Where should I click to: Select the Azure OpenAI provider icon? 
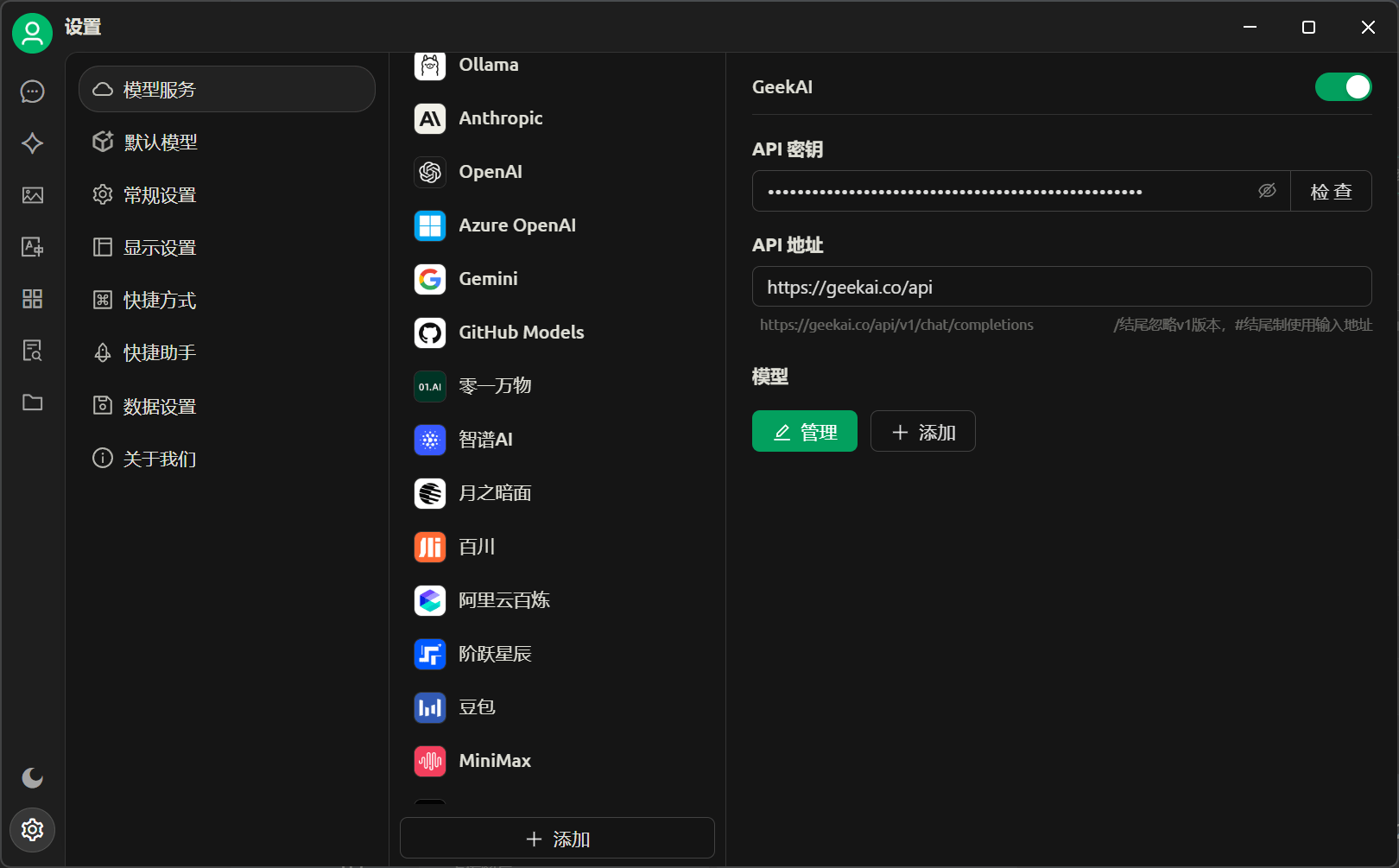click(430, 225)
